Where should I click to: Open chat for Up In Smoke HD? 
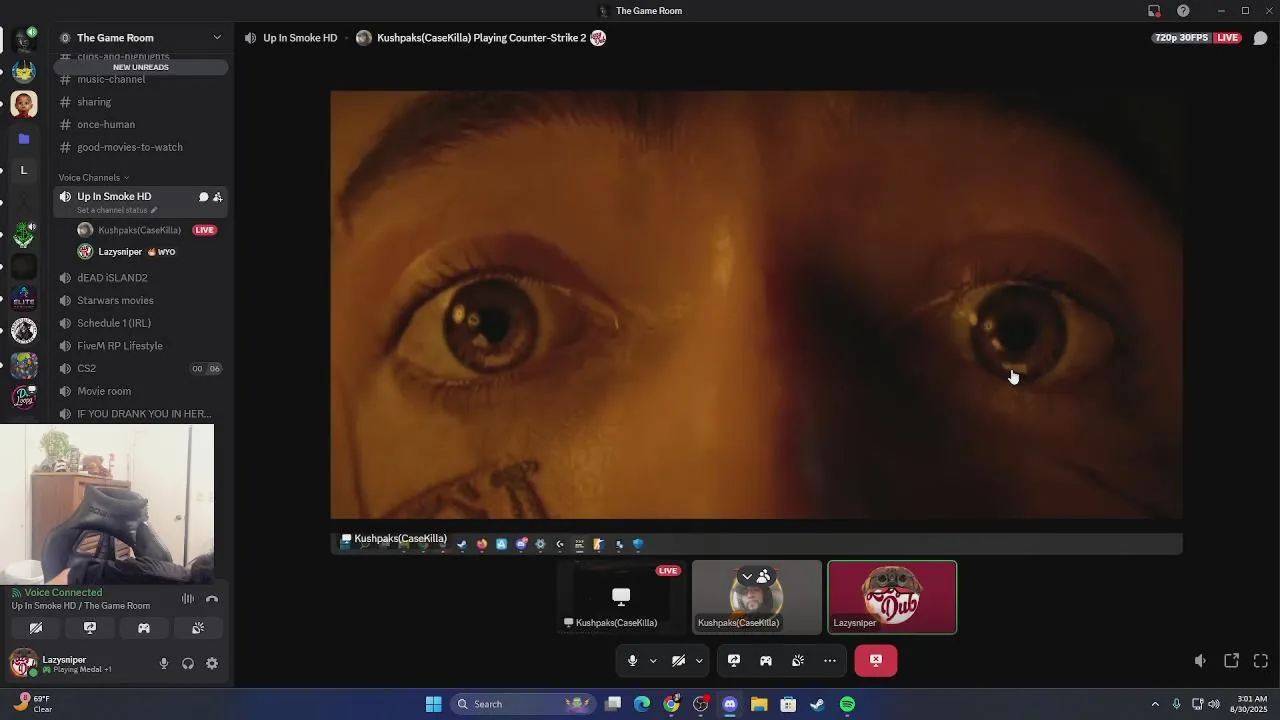coord(203,197)
